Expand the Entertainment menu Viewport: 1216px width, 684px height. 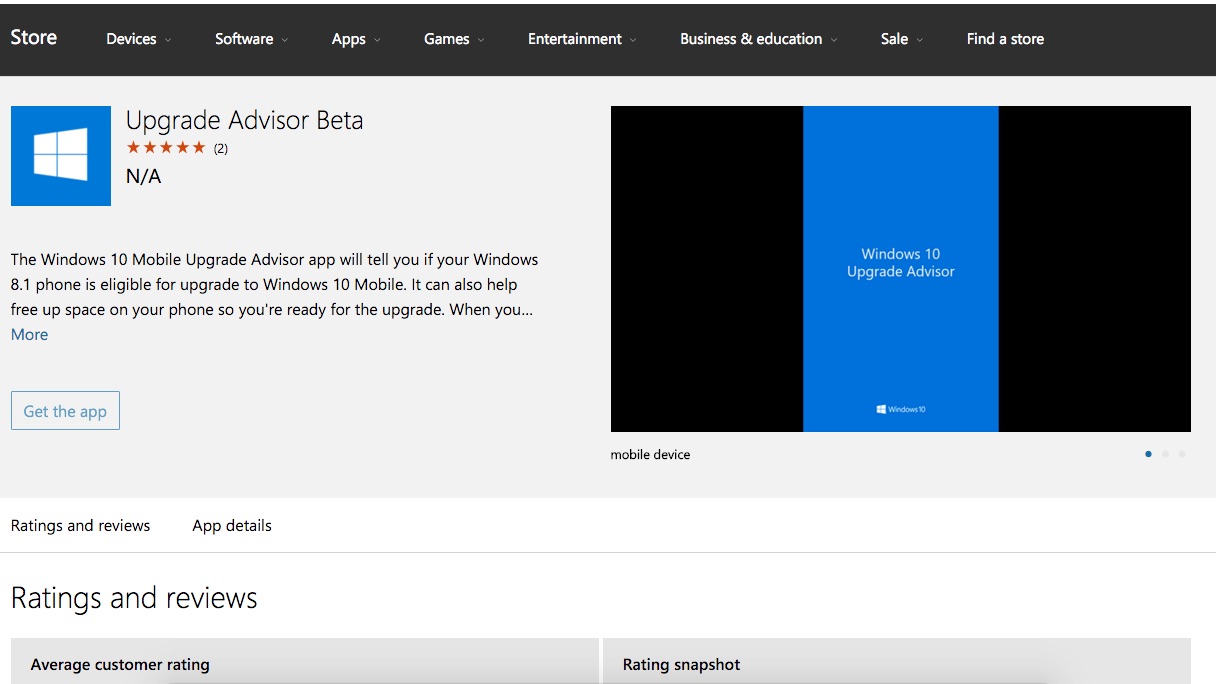tap(581, 39)
